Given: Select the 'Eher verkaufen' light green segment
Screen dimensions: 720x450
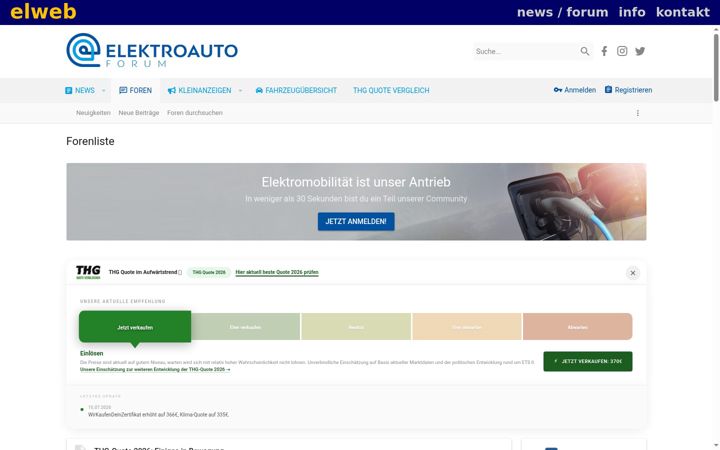Looking at the screenshot, I should coord(246,327).
